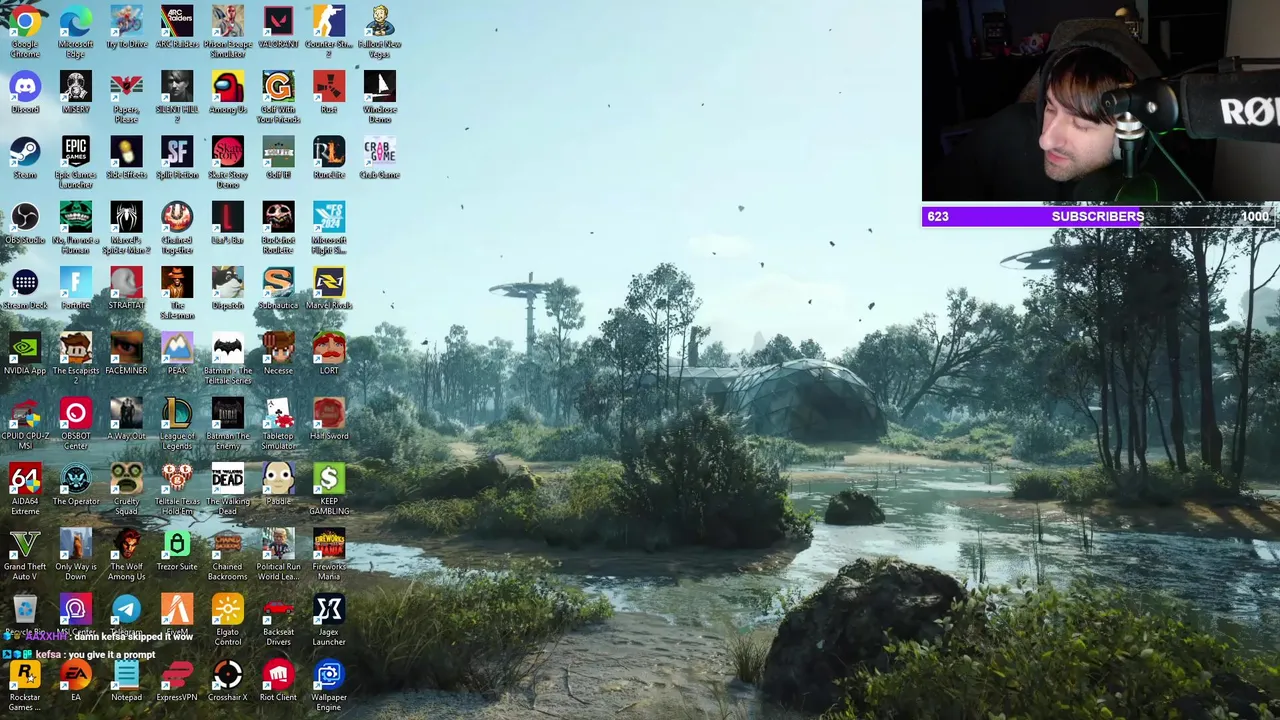Click the chat message "you give it a prompt"

tap(111, 655)
